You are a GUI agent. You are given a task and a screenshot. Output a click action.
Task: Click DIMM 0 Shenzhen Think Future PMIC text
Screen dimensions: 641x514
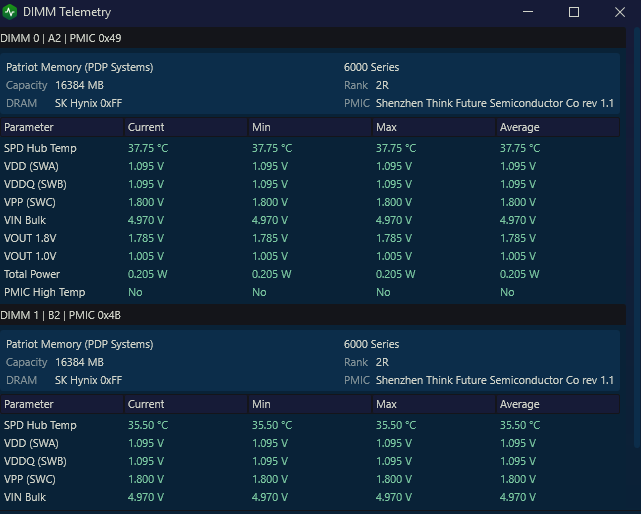[x=495, y=103]
